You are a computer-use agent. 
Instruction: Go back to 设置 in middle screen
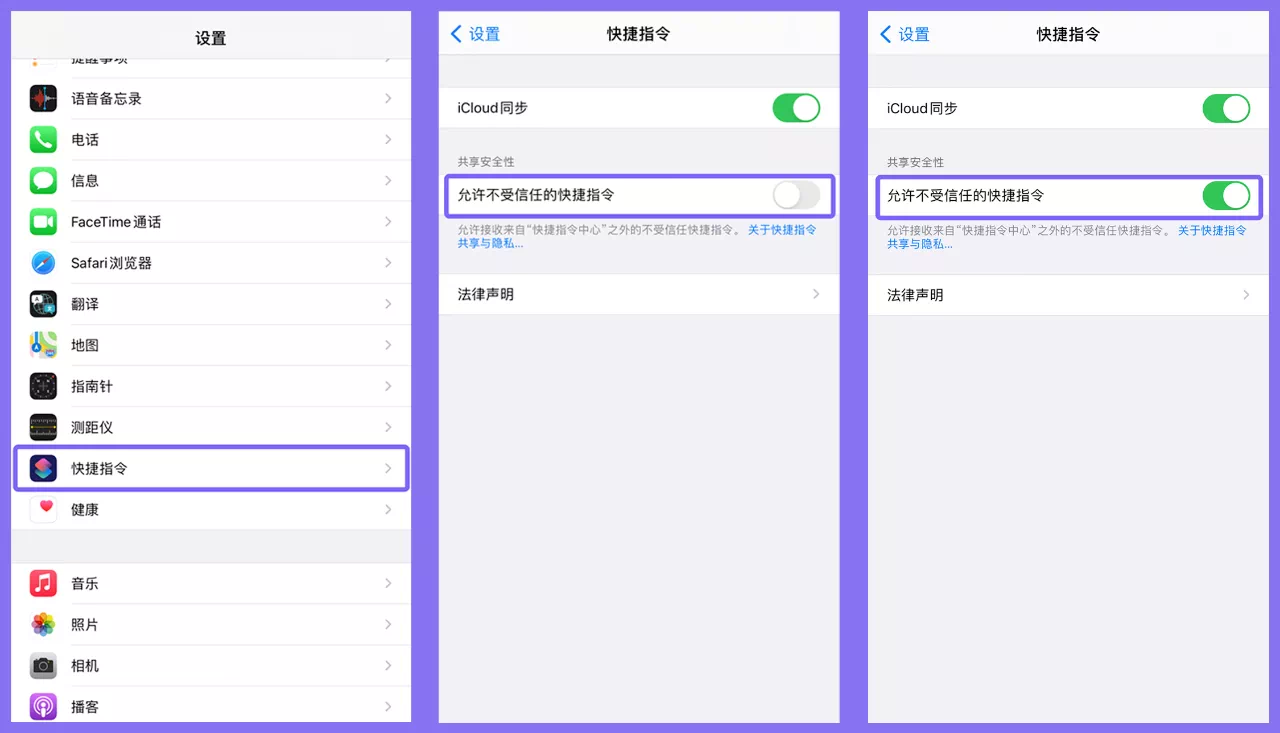point(475,34)
